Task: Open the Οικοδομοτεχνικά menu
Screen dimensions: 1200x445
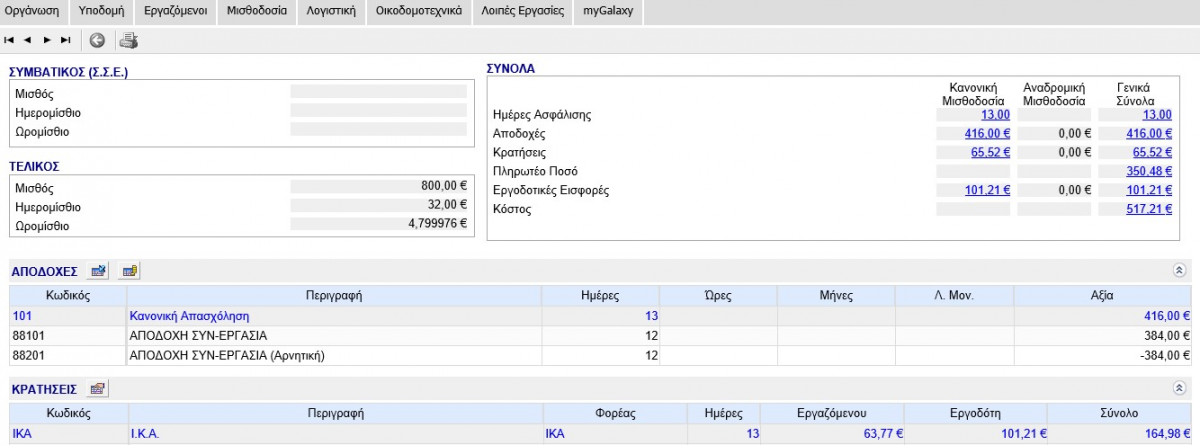Action: click(417, 12)
